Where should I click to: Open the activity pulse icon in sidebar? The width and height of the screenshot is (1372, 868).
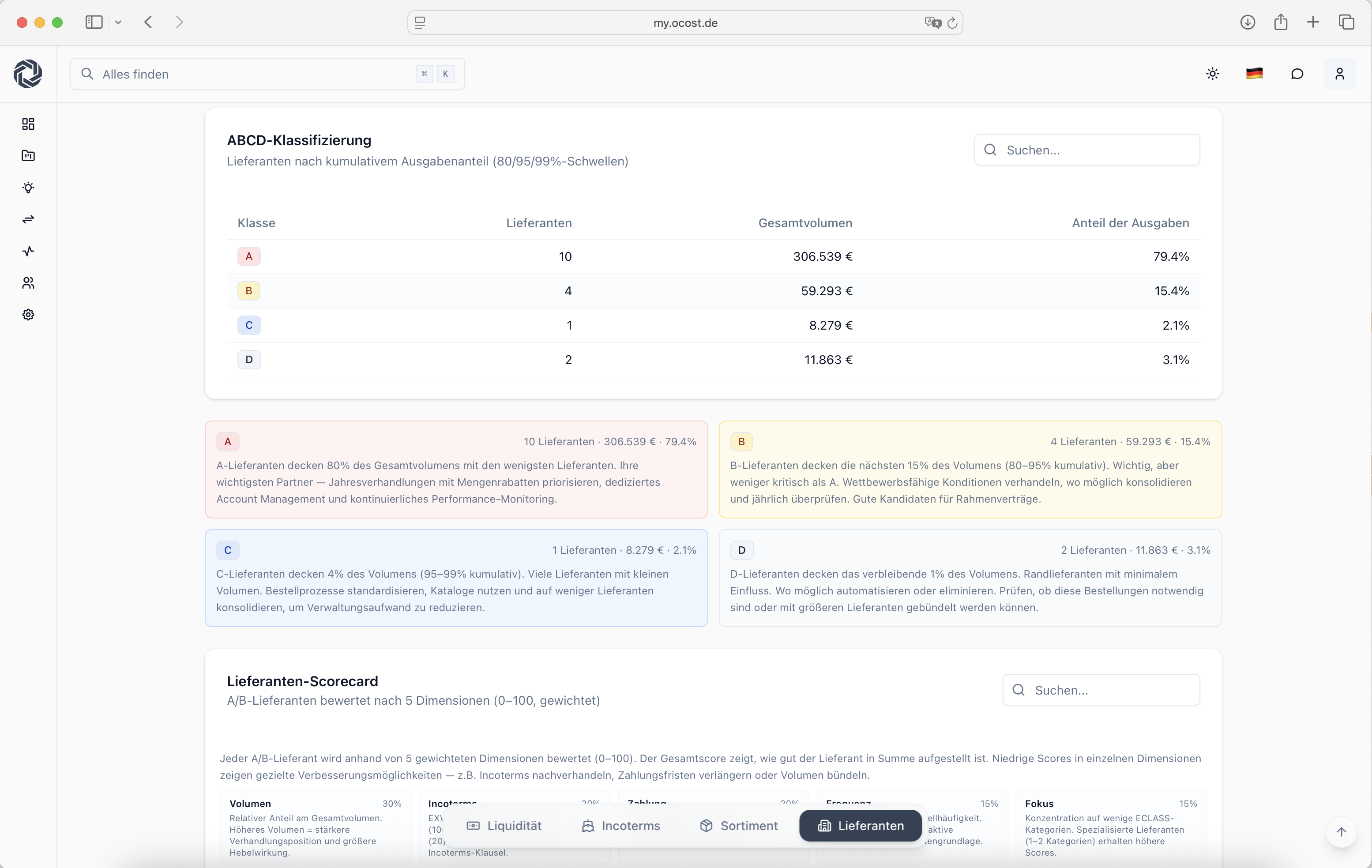point(28,251)
